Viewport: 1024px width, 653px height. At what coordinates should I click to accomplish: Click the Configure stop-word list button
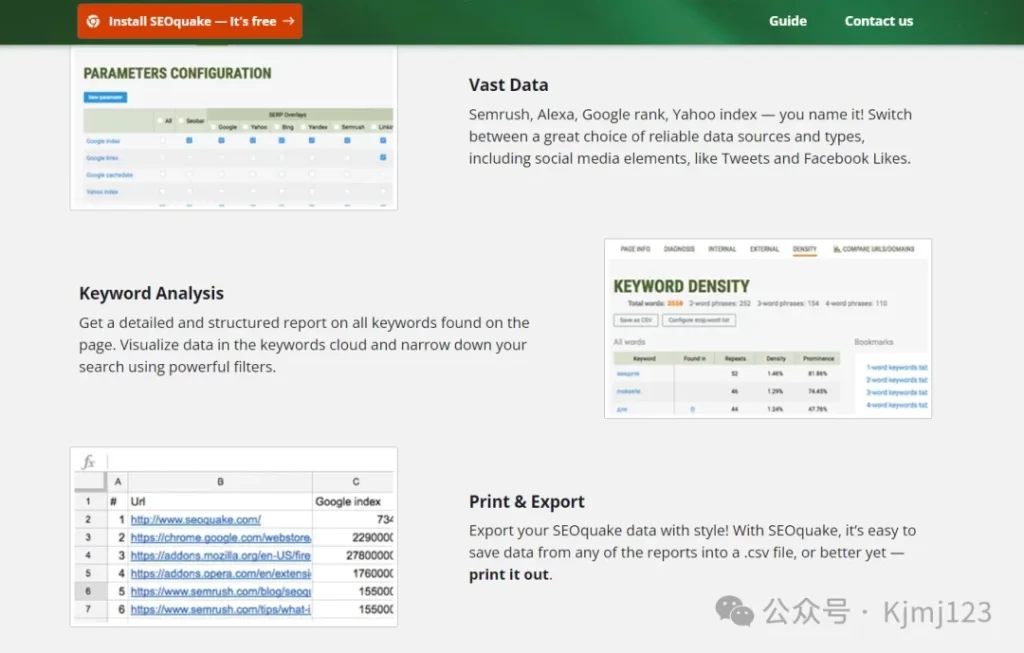(x=699, y=320)
